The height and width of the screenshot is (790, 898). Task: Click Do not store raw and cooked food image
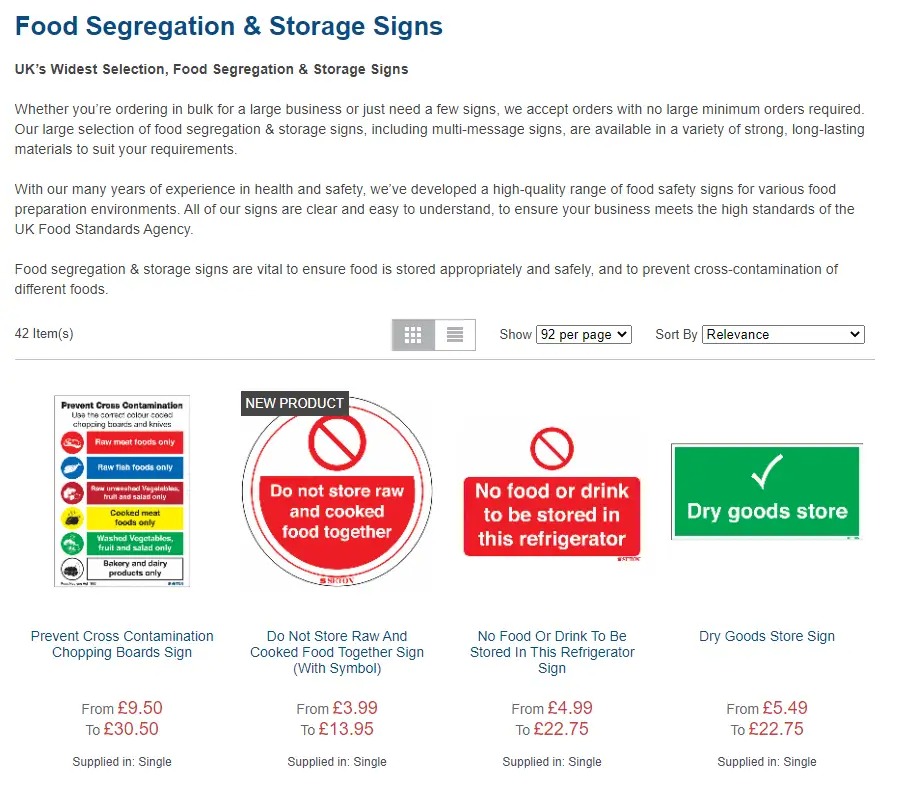337,491
